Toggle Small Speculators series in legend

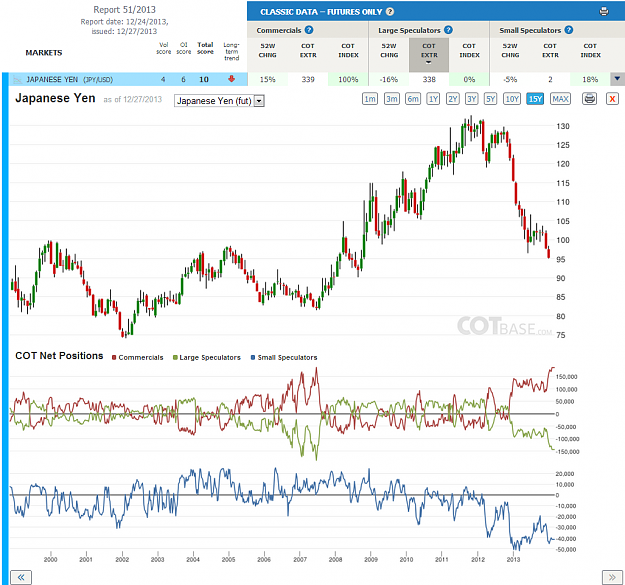[284, 357]
